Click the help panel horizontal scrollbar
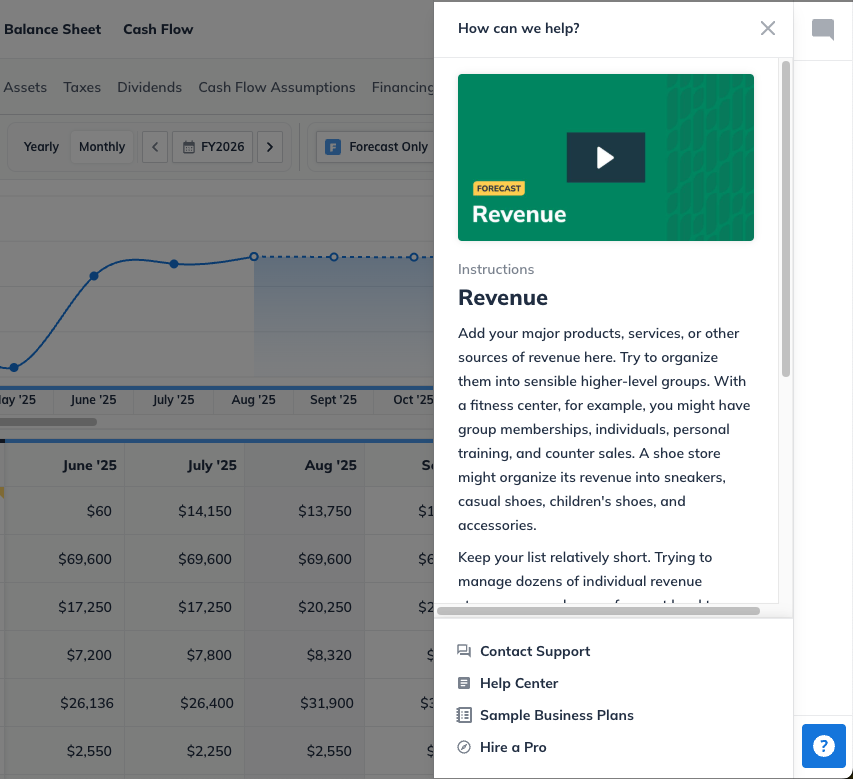 click(598, 611)
